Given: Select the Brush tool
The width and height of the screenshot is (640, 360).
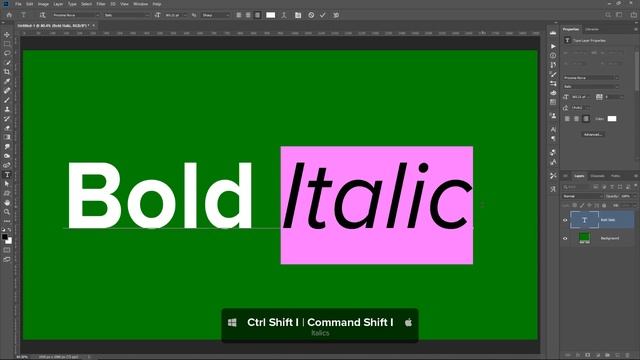Looking at the screenshot, I should (x=7, y=100).
